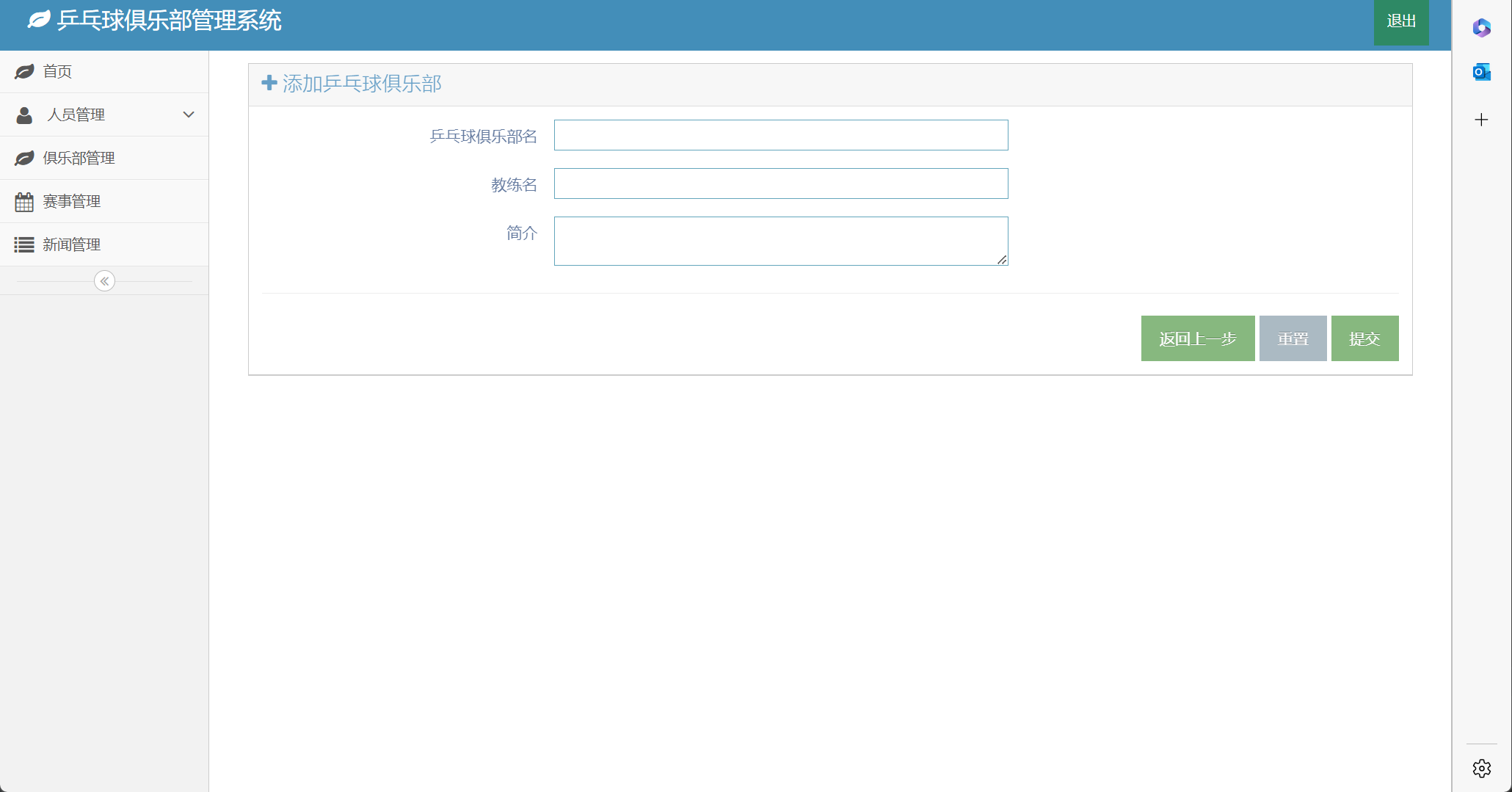Select the home icon beside 首页
Screen dimensions: 1512x792
coord(24,71)
